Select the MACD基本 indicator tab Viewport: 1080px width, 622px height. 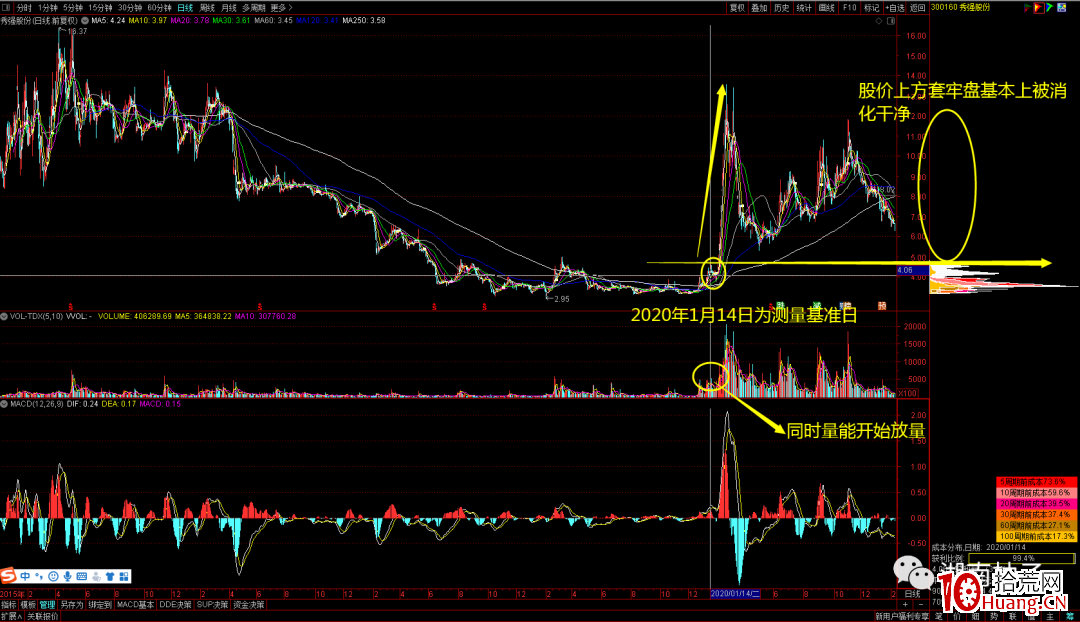point(135,605)
